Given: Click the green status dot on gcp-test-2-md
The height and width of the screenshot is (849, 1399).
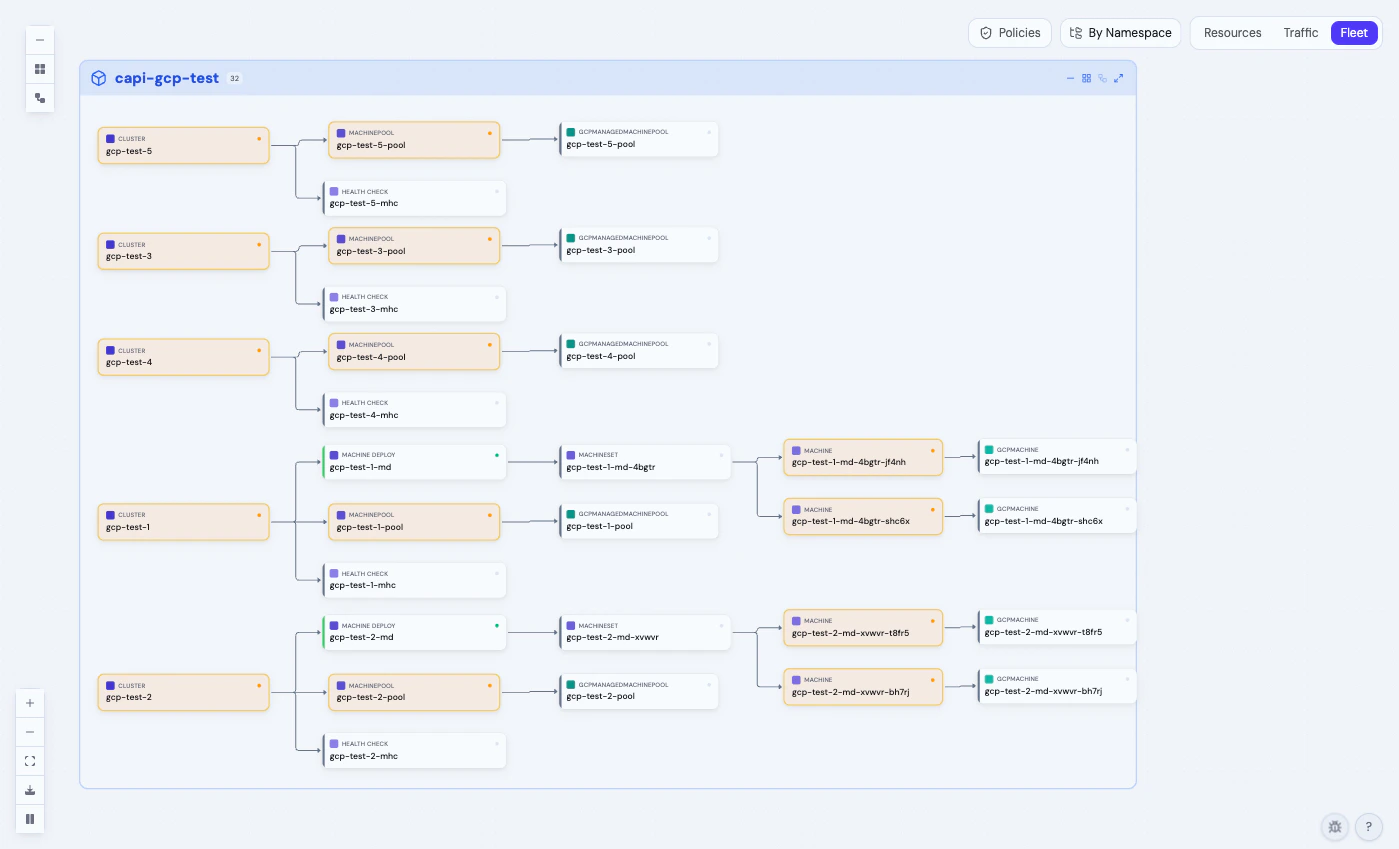Looking at the screenshot, I should pyautogui.click(x=497, y=625).
